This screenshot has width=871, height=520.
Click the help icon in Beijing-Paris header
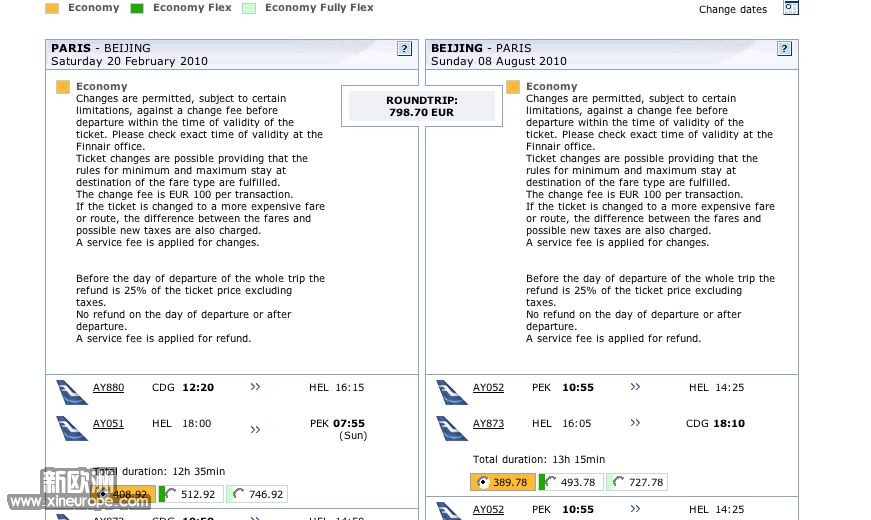pyautogui.click(x=784, y=48)
